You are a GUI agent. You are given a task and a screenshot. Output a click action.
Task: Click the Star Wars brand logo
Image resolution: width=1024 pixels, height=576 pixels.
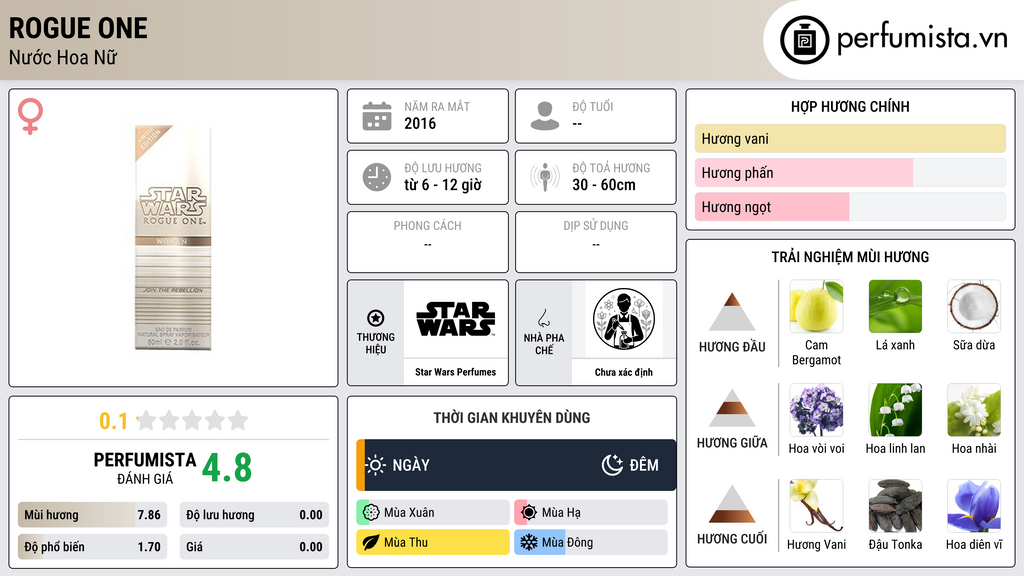coord(456,319)
